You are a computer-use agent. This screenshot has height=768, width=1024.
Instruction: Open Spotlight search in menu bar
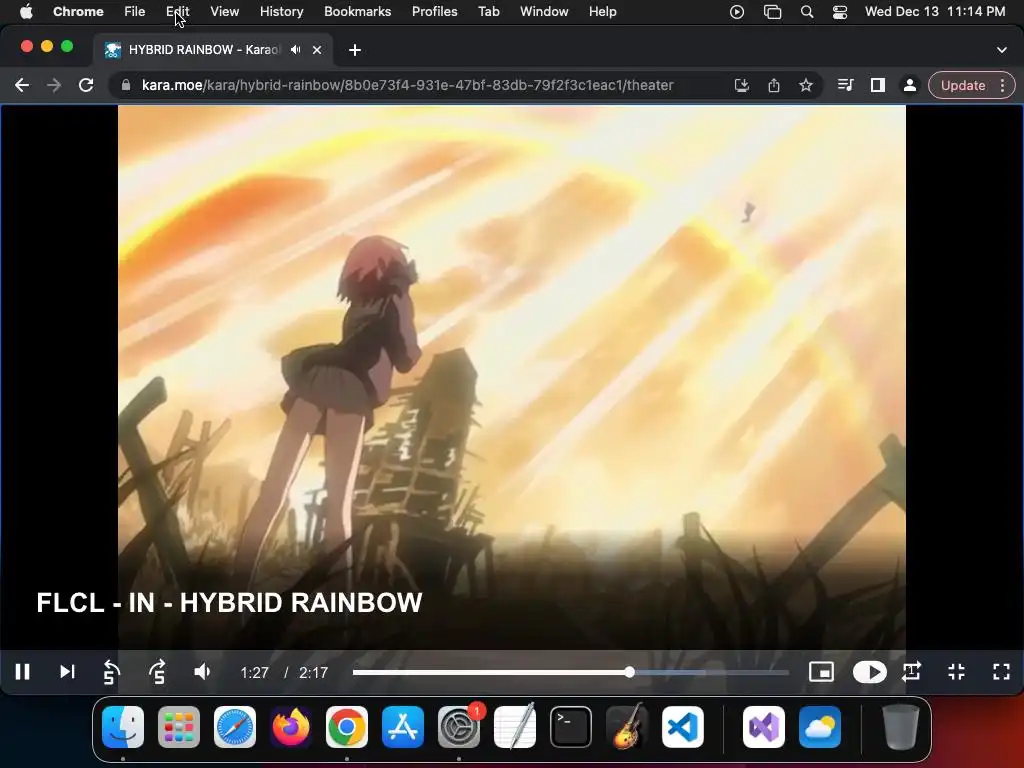click(x=807, y=11)
